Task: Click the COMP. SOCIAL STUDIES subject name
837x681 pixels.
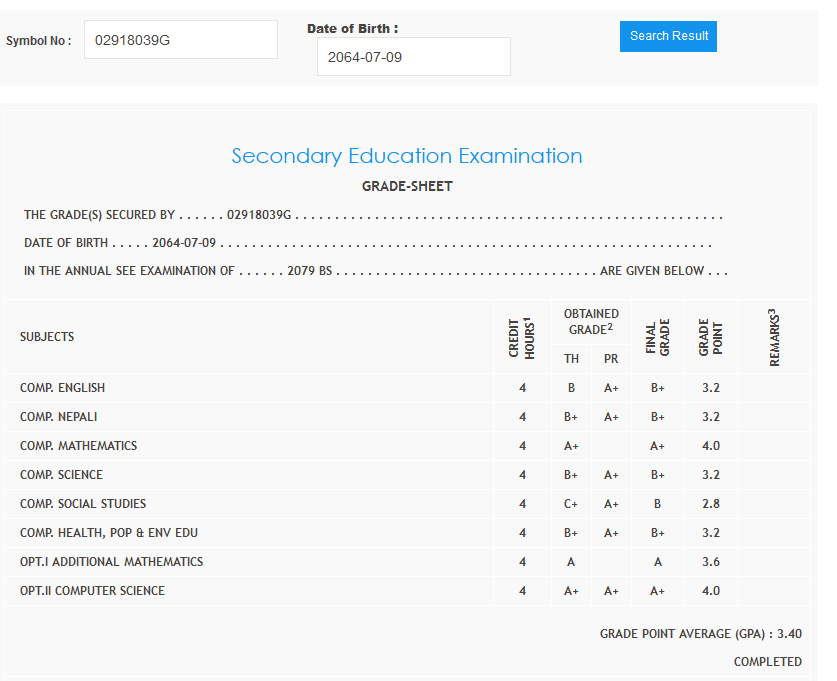Action: click(x=83, y=504)
